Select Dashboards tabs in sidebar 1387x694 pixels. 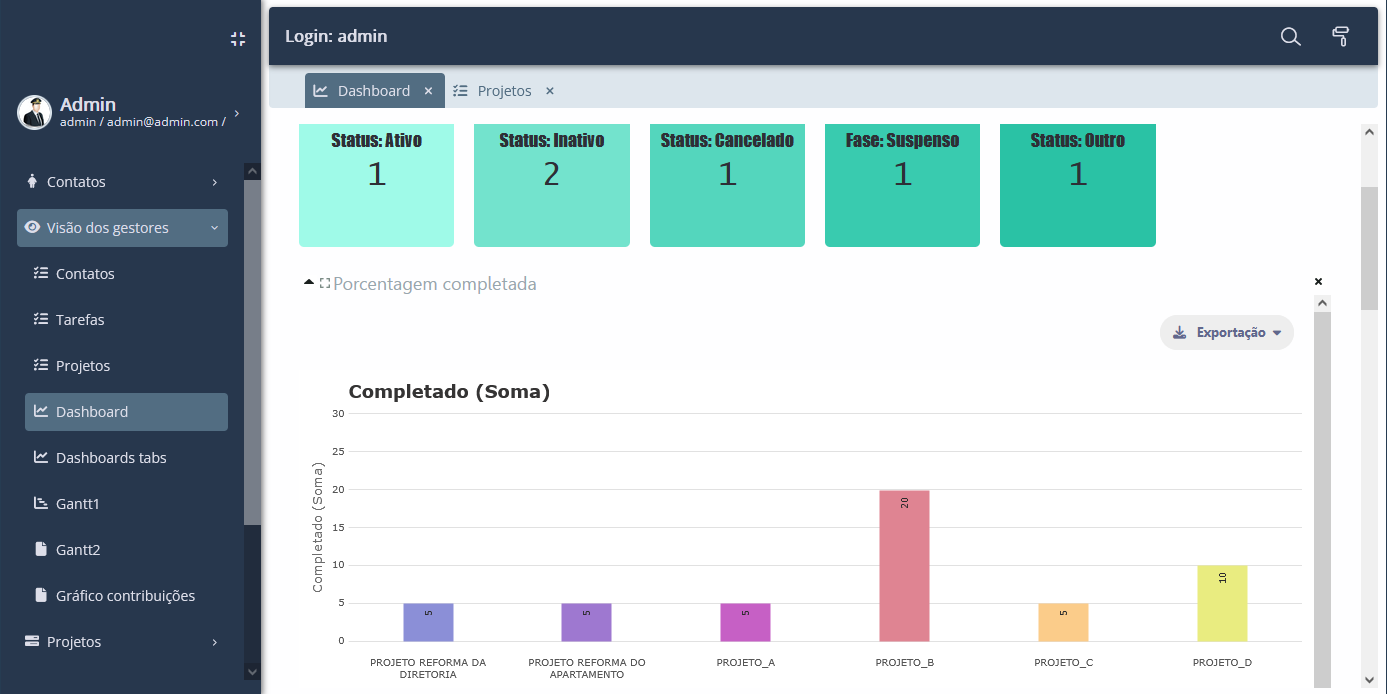(x=111, y=458)
